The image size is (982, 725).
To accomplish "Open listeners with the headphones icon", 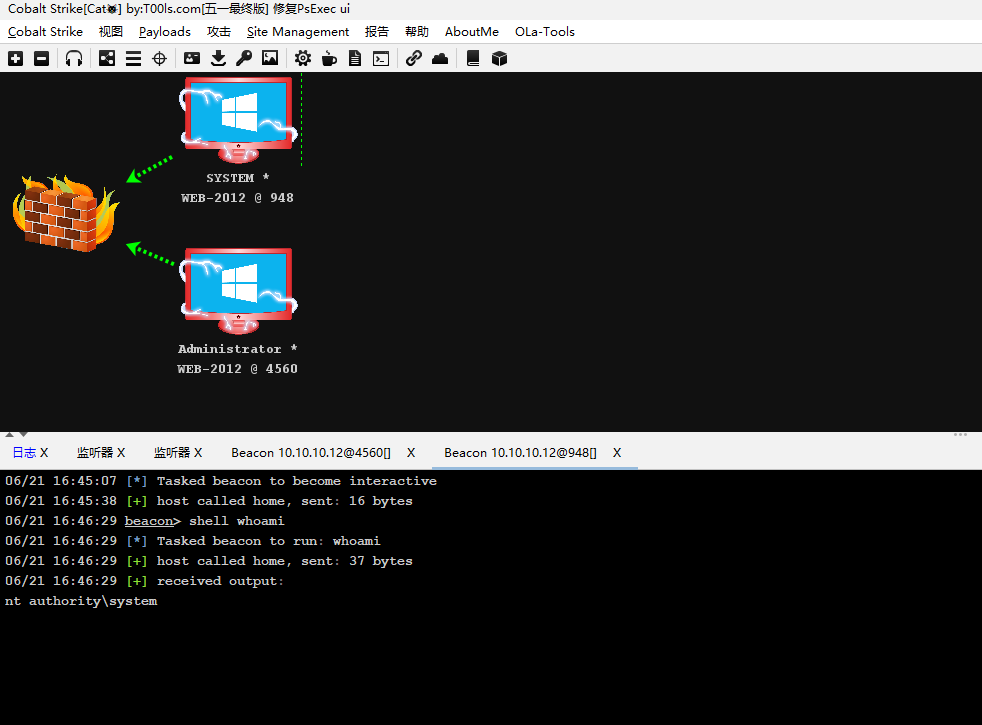I will 74,59.
